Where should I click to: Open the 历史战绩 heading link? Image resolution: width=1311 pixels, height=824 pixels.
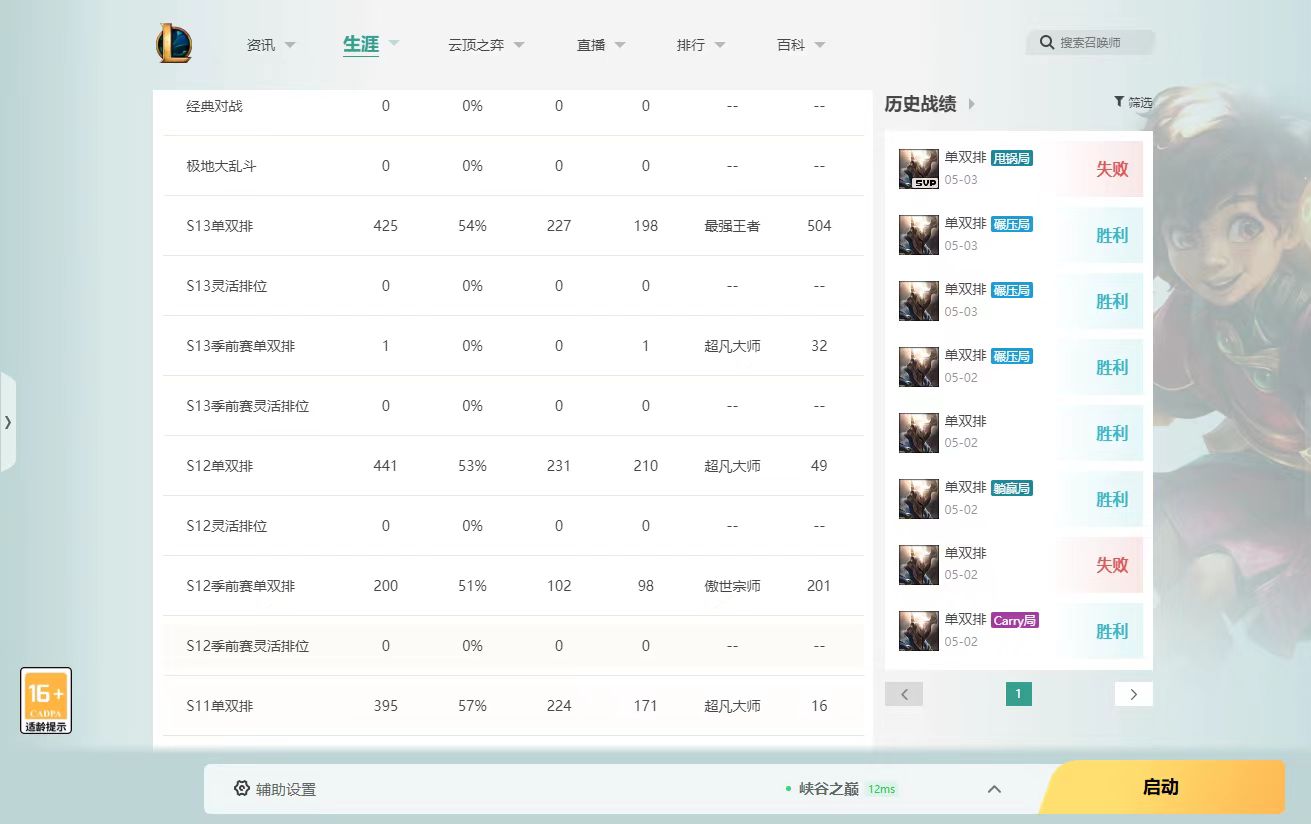click(x=920, y=104)
